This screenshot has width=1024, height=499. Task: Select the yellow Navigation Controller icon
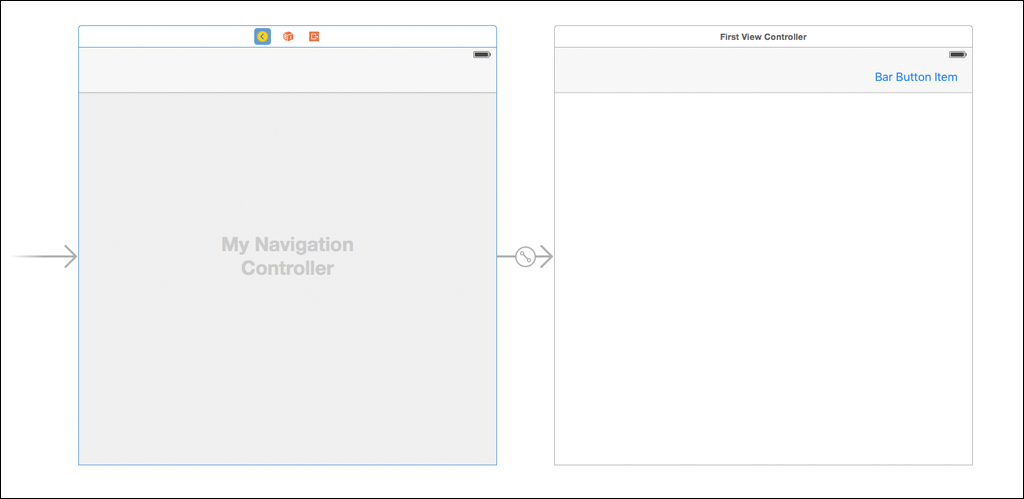pos(263,37)
